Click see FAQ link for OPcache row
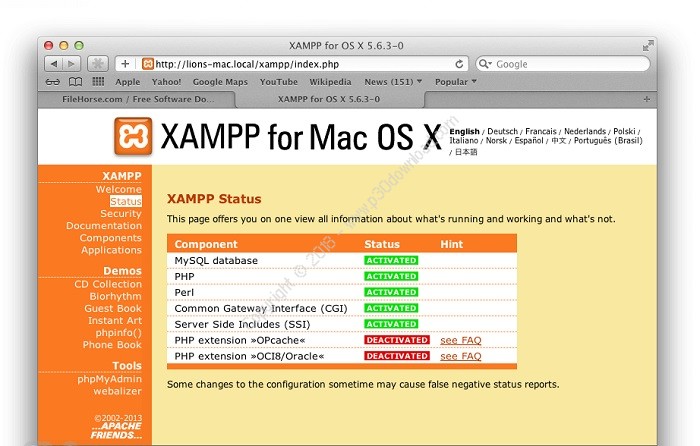The width and height of the screenshot is (700, 446). pos(461,341)
